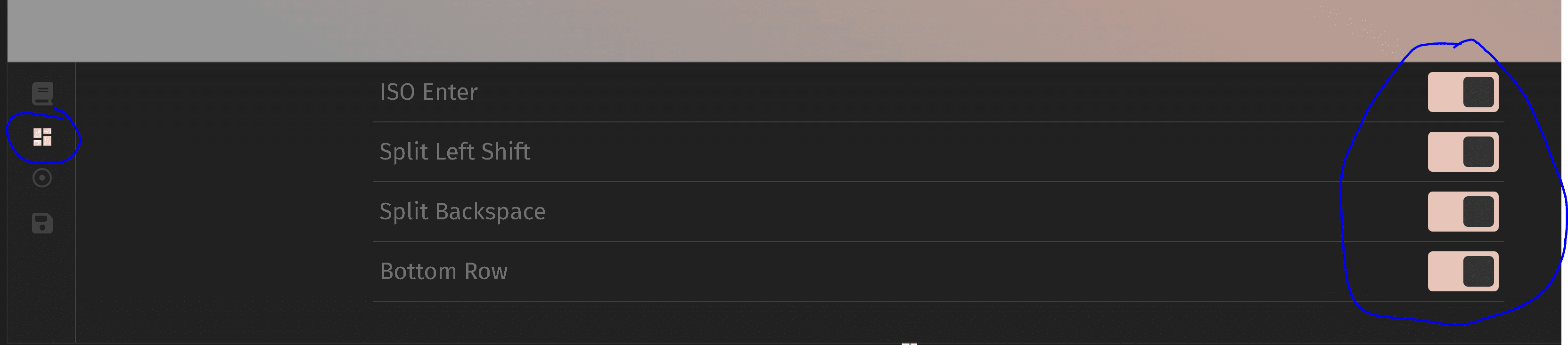Screen dimensions: 1568x345
Task: Open the Lighting circle icon in sidebar
Action: [x=42, y=178]
